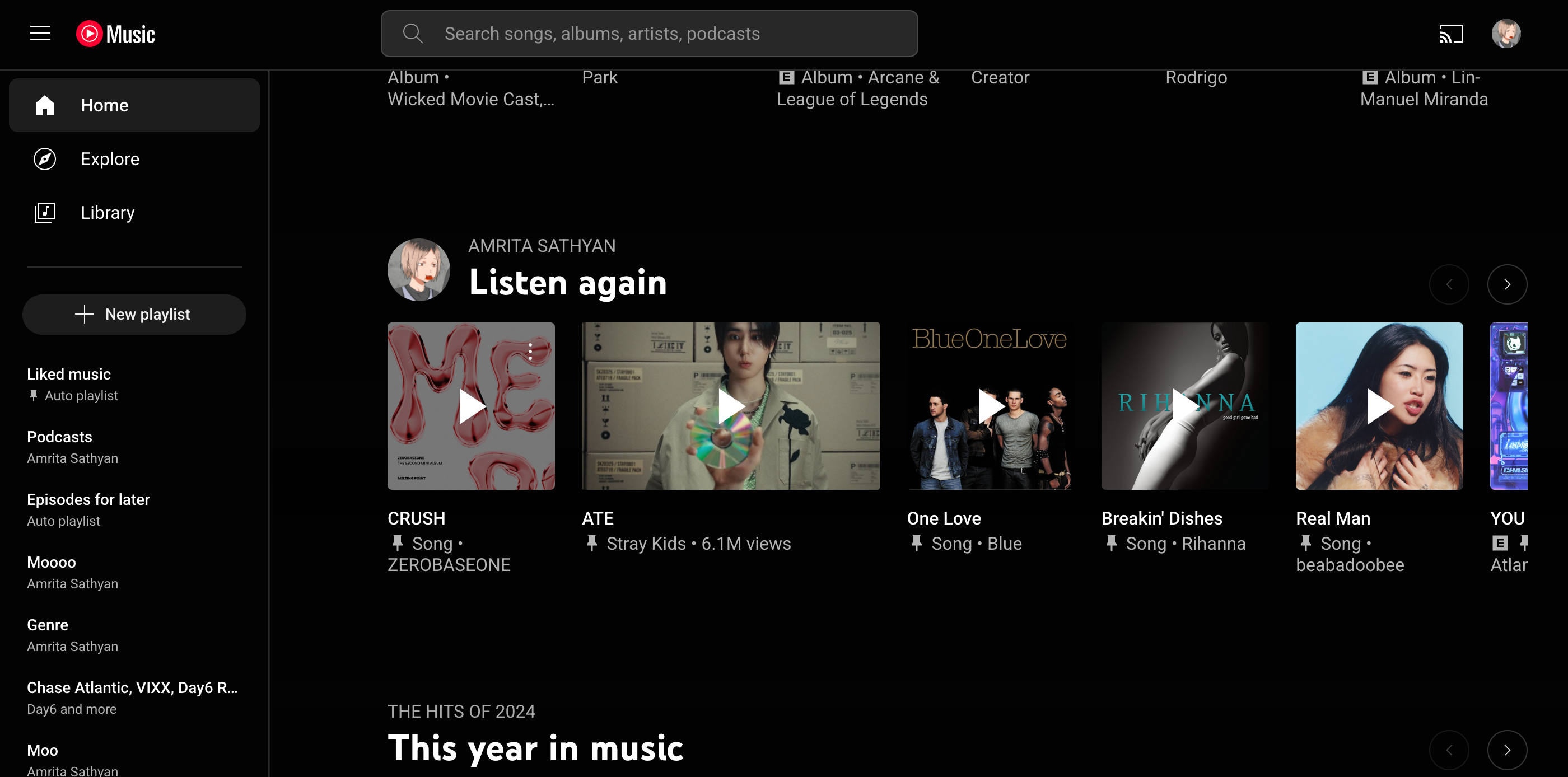Click the pin icon under ATE

[592, 543]
